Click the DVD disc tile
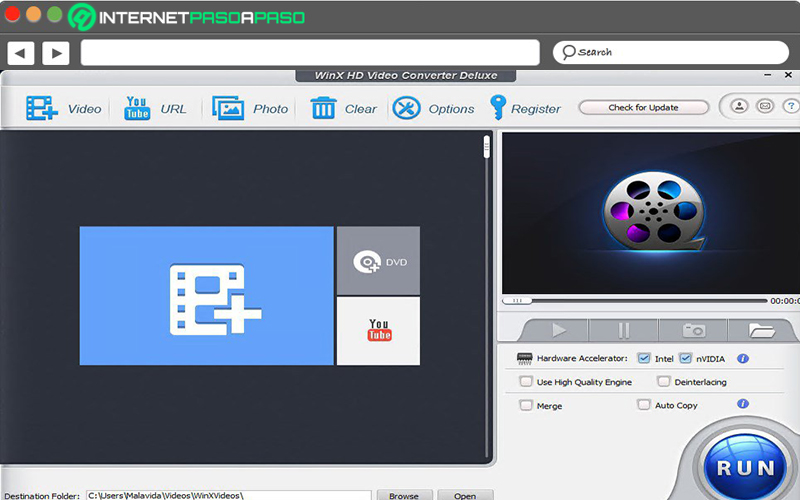800x500 pixels. tap(379, 261)
